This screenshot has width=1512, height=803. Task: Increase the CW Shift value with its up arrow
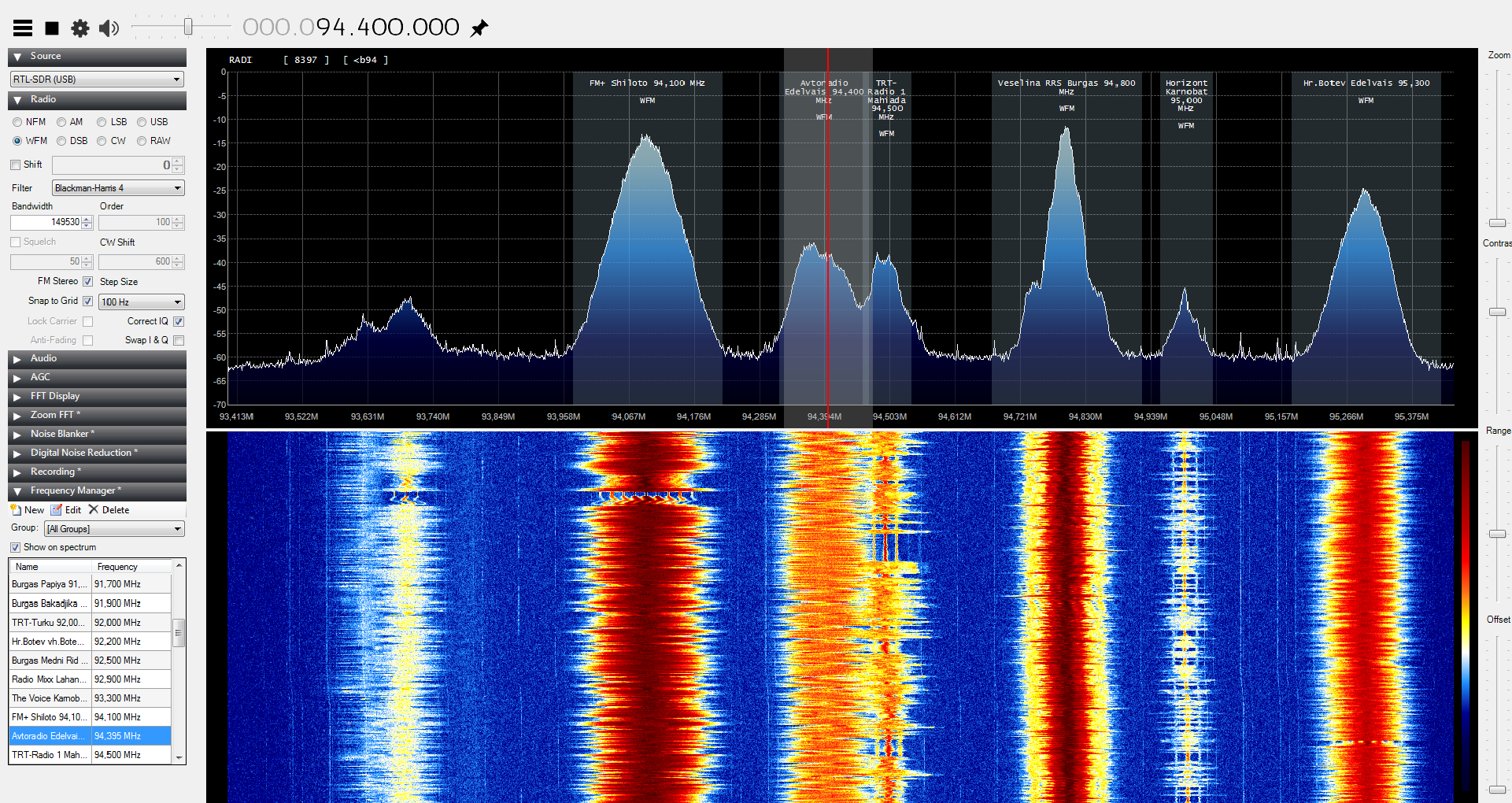click(x=178, y=258)
